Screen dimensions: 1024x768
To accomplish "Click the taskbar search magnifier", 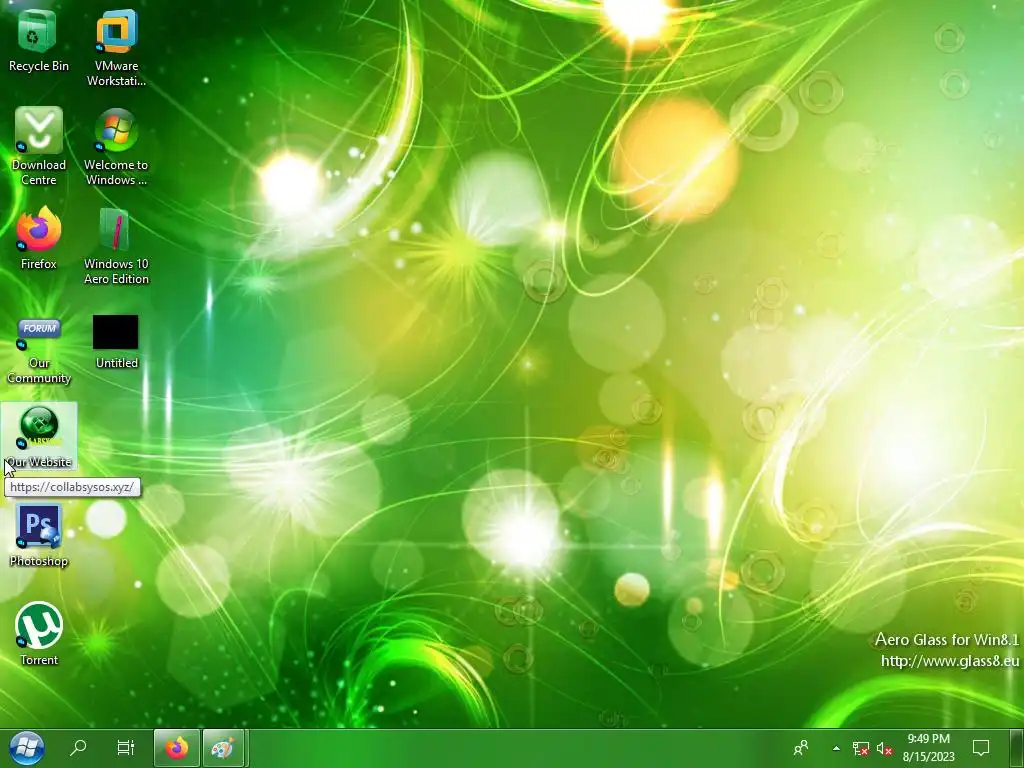I will pos(78,747).
